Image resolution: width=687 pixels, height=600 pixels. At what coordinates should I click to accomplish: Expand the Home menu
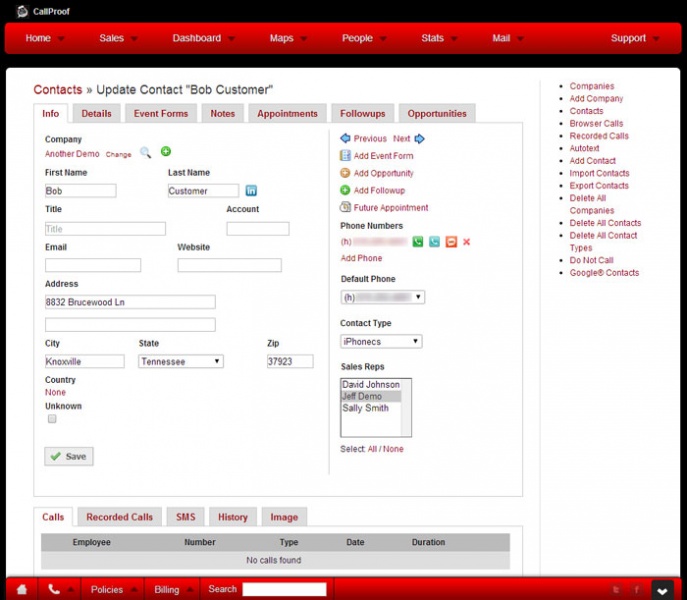45,38
